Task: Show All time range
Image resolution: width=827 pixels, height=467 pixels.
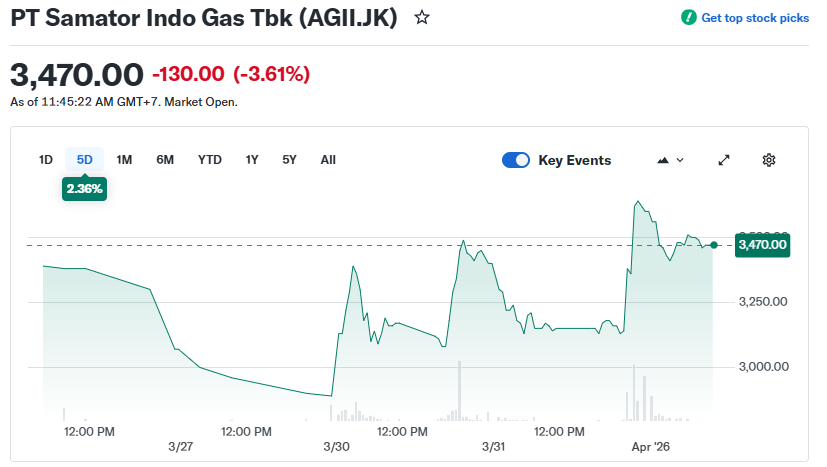Action: point(328,159)
